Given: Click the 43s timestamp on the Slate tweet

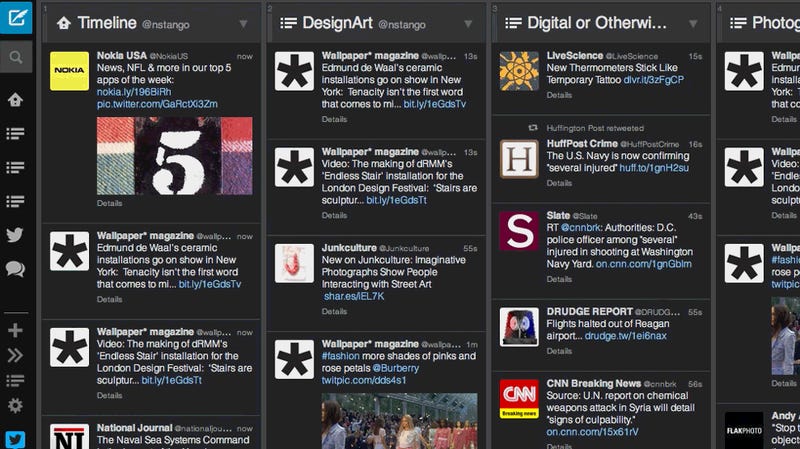Looking at the screenshot, I should (695, 216).
